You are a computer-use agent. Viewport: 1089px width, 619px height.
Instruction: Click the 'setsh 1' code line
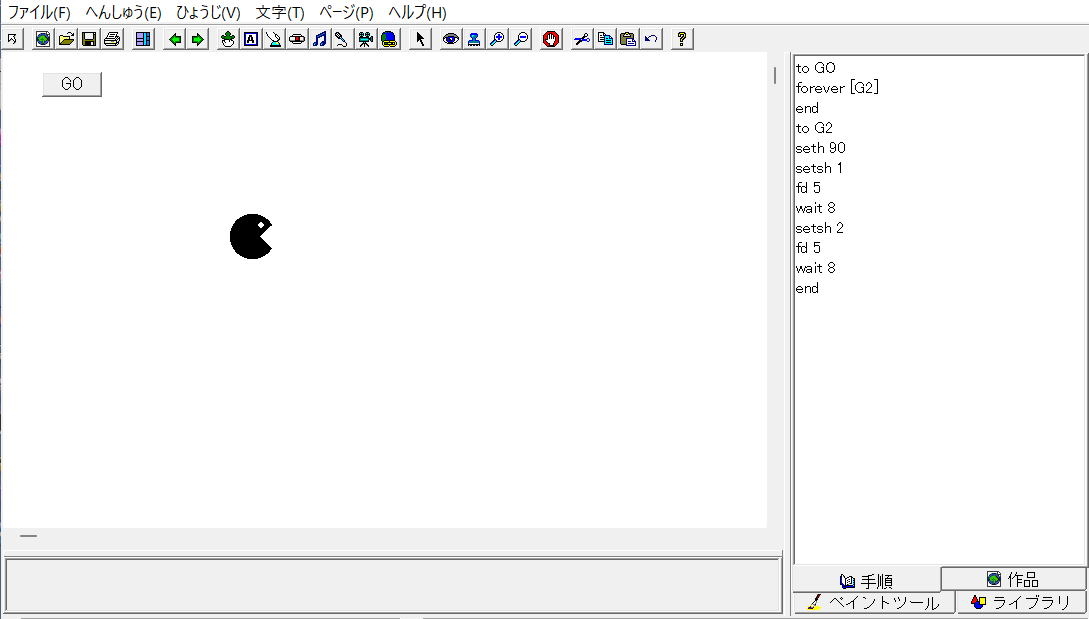(819, 168)
